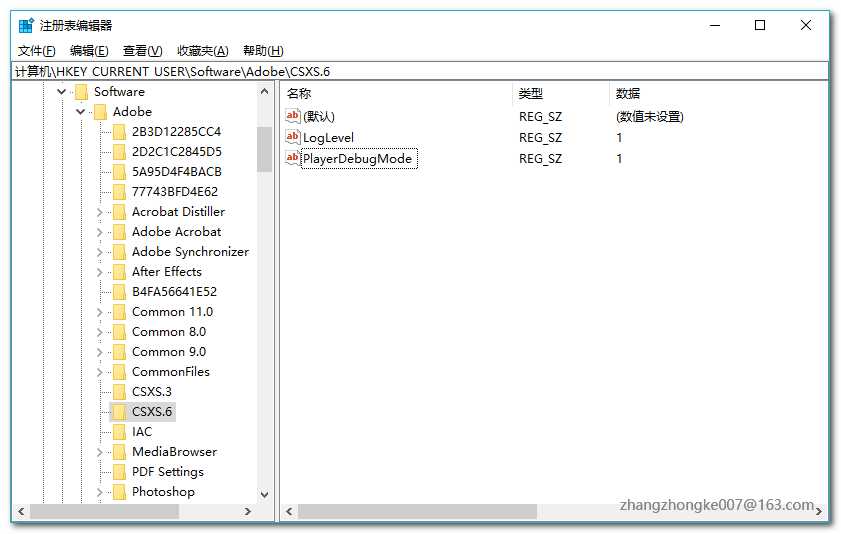
Task: Click the Adobe Synchronizer folder icon
Action: point(119,251)
